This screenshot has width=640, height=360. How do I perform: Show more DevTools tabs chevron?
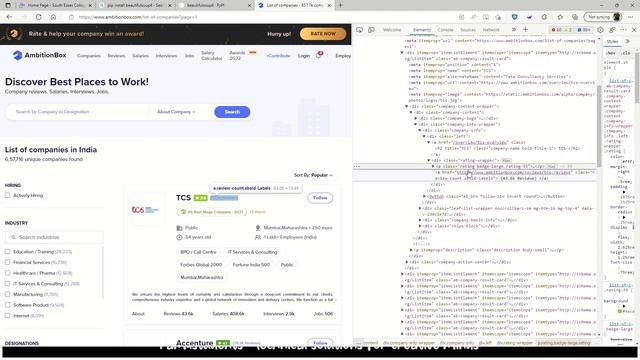pos(513,30)
